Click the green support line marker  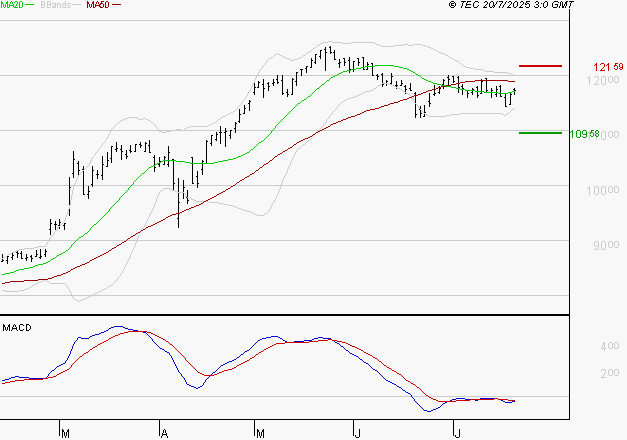[x=540, y=133]
